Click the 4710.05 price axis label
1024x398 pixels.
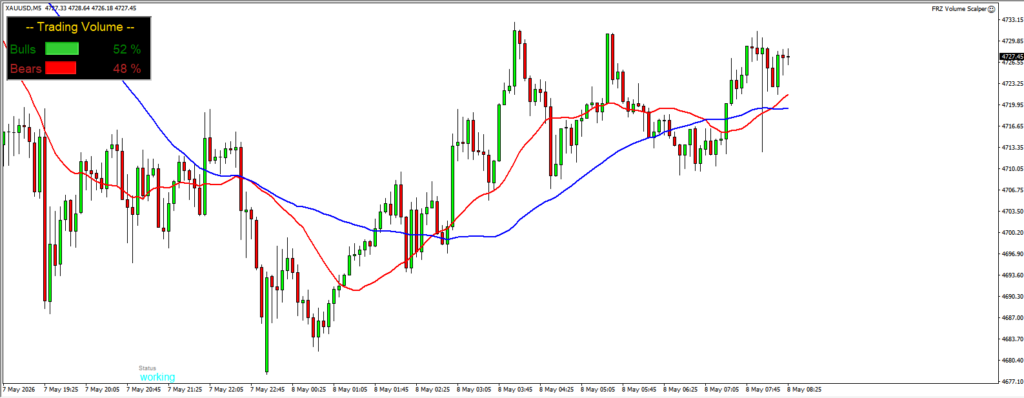pos(1011,169)
